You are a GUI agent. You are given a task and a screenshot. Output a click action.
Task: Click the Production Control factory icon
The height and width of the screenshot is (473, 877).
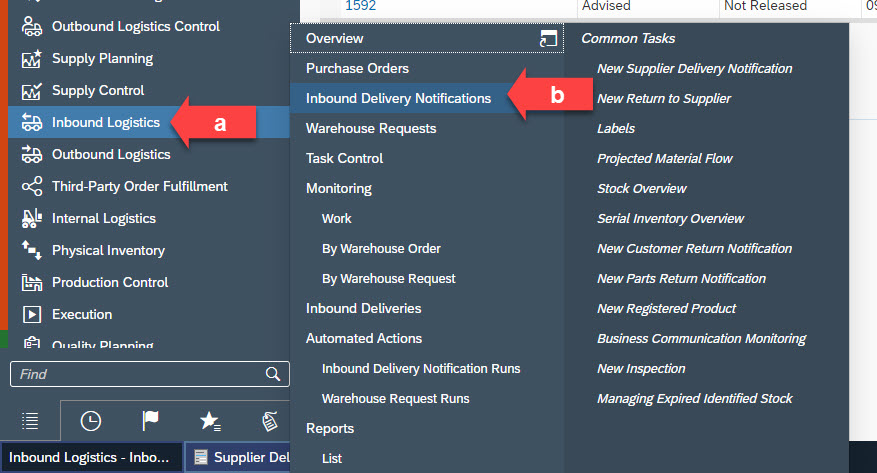31,282
